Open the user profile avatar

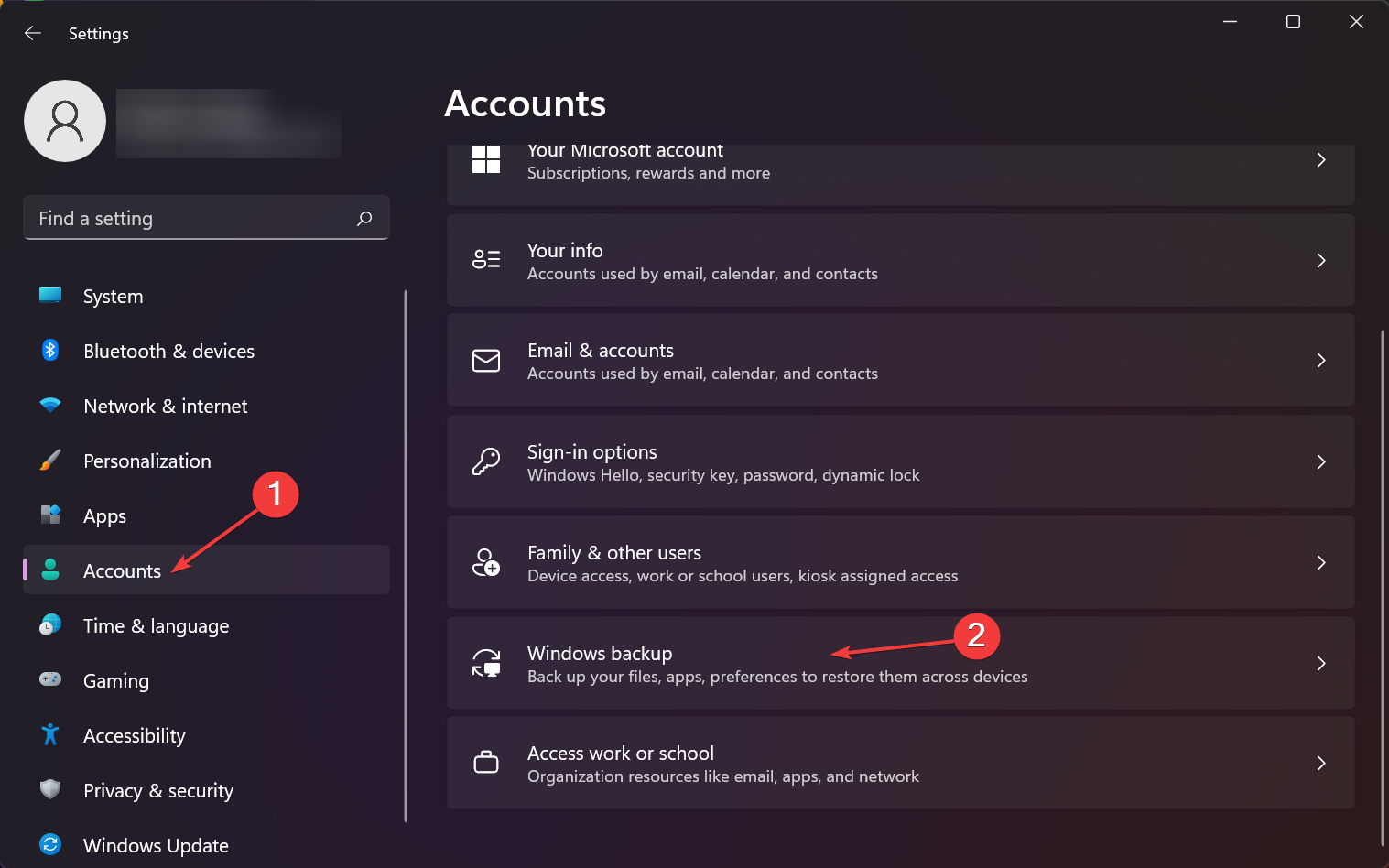(x=64, y=120)
